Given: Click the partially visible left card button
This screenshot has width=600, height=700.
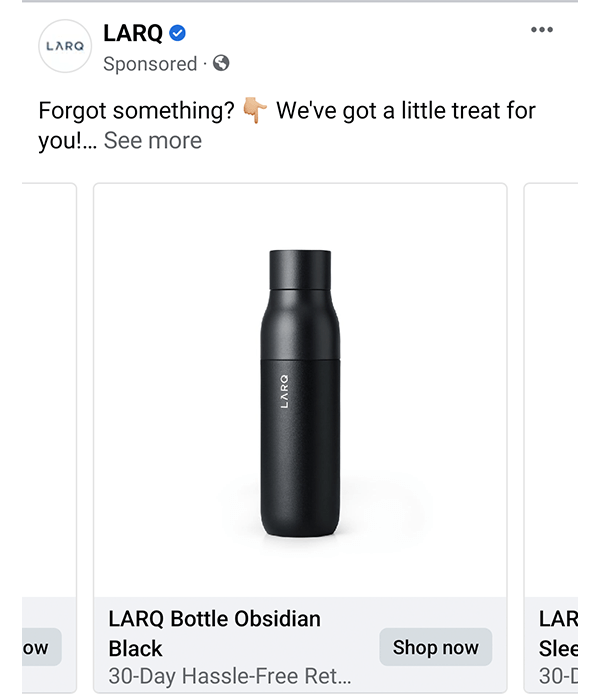Looking at the screenshot, I should click(40, 647).
